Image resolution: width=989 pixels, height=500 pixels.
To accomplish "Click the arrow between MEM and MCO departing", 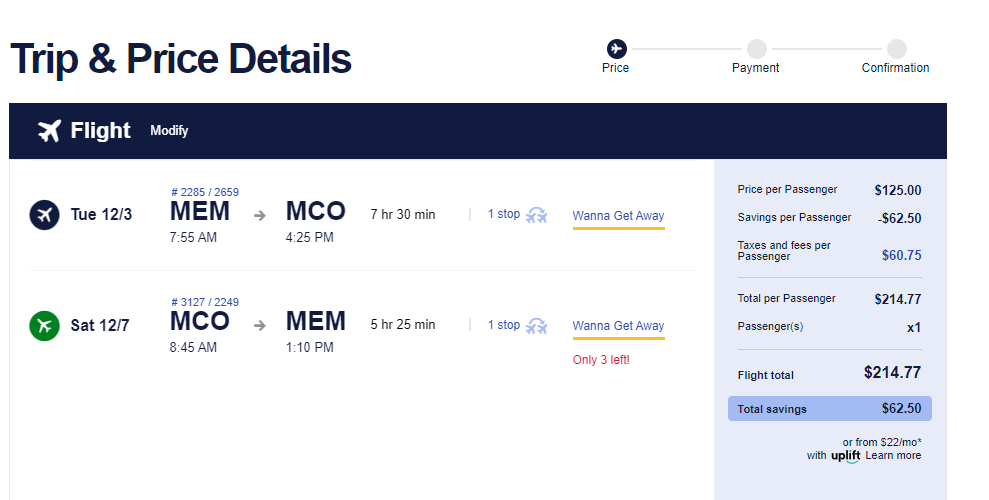I will coord(260,215).
